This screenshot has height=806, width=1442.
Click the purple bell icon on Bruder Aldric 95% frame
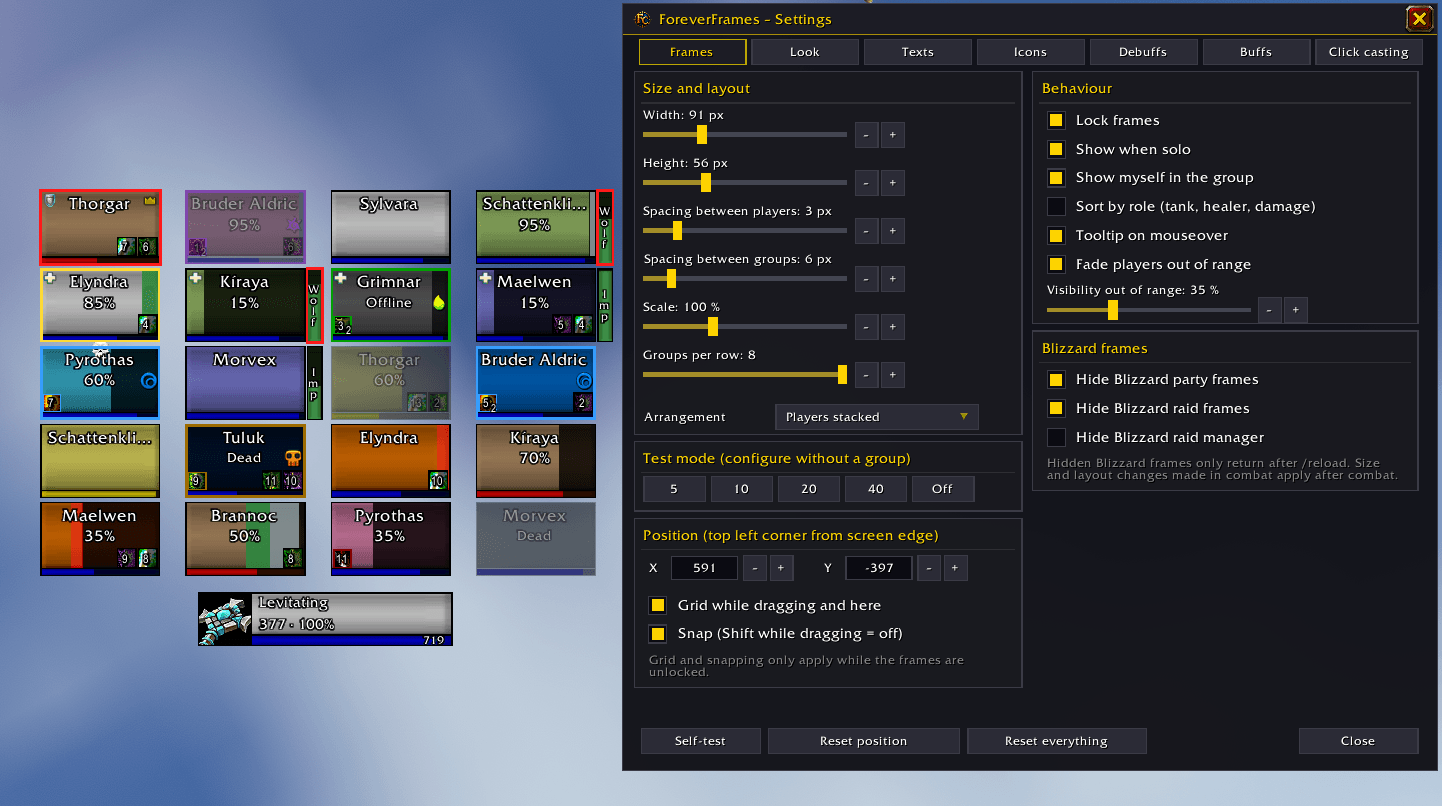pos(293,226)
